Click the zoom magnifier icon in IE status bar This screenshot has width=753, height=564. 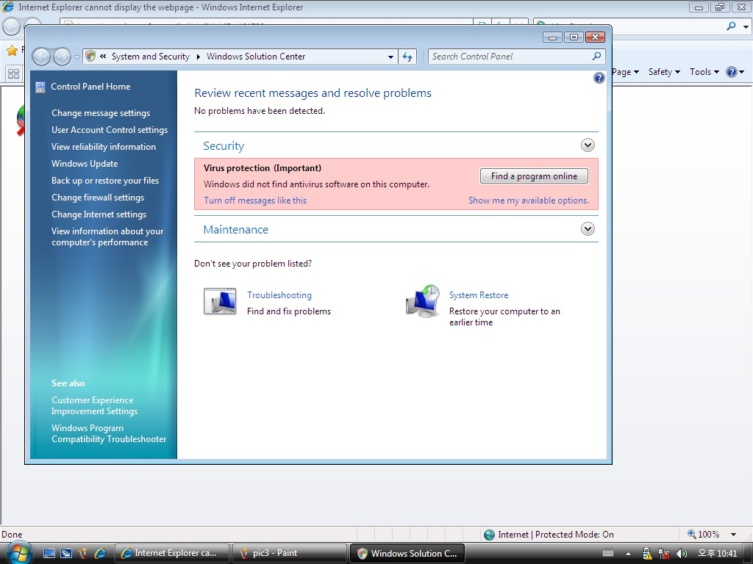[x=692, y=534]
